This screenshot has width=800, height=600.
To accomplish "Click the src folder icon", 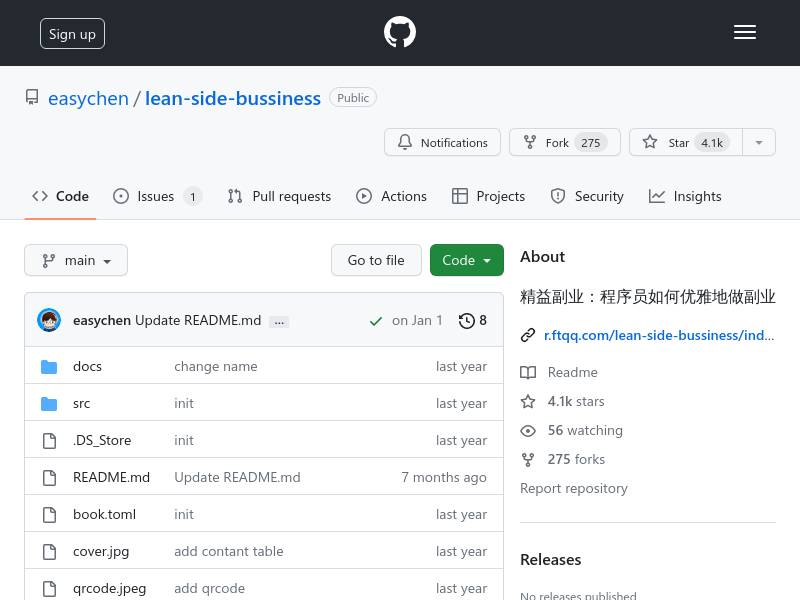I will (49, 404).
